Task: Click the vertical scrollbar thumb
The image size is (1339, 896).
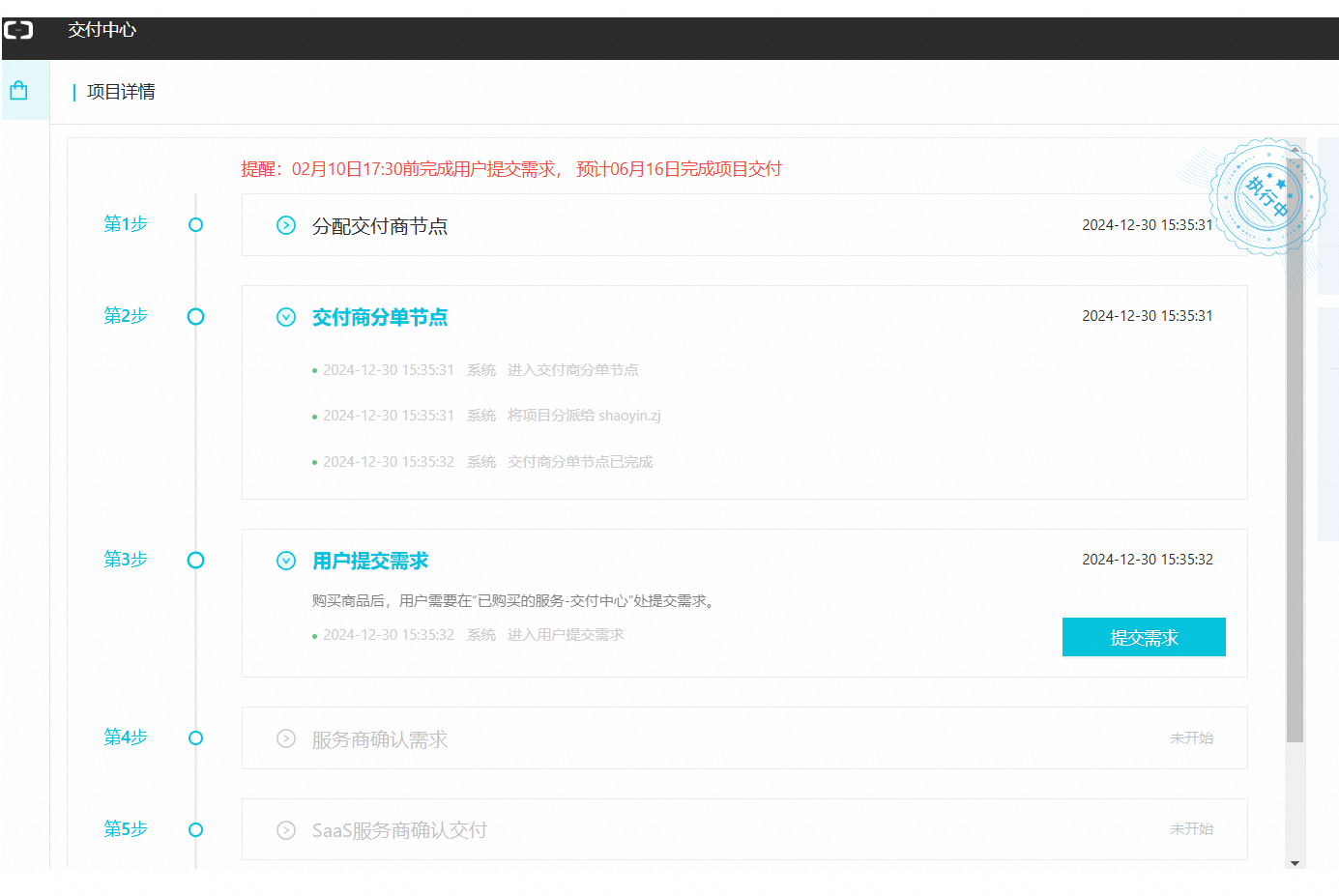Action: (1295, 449)
